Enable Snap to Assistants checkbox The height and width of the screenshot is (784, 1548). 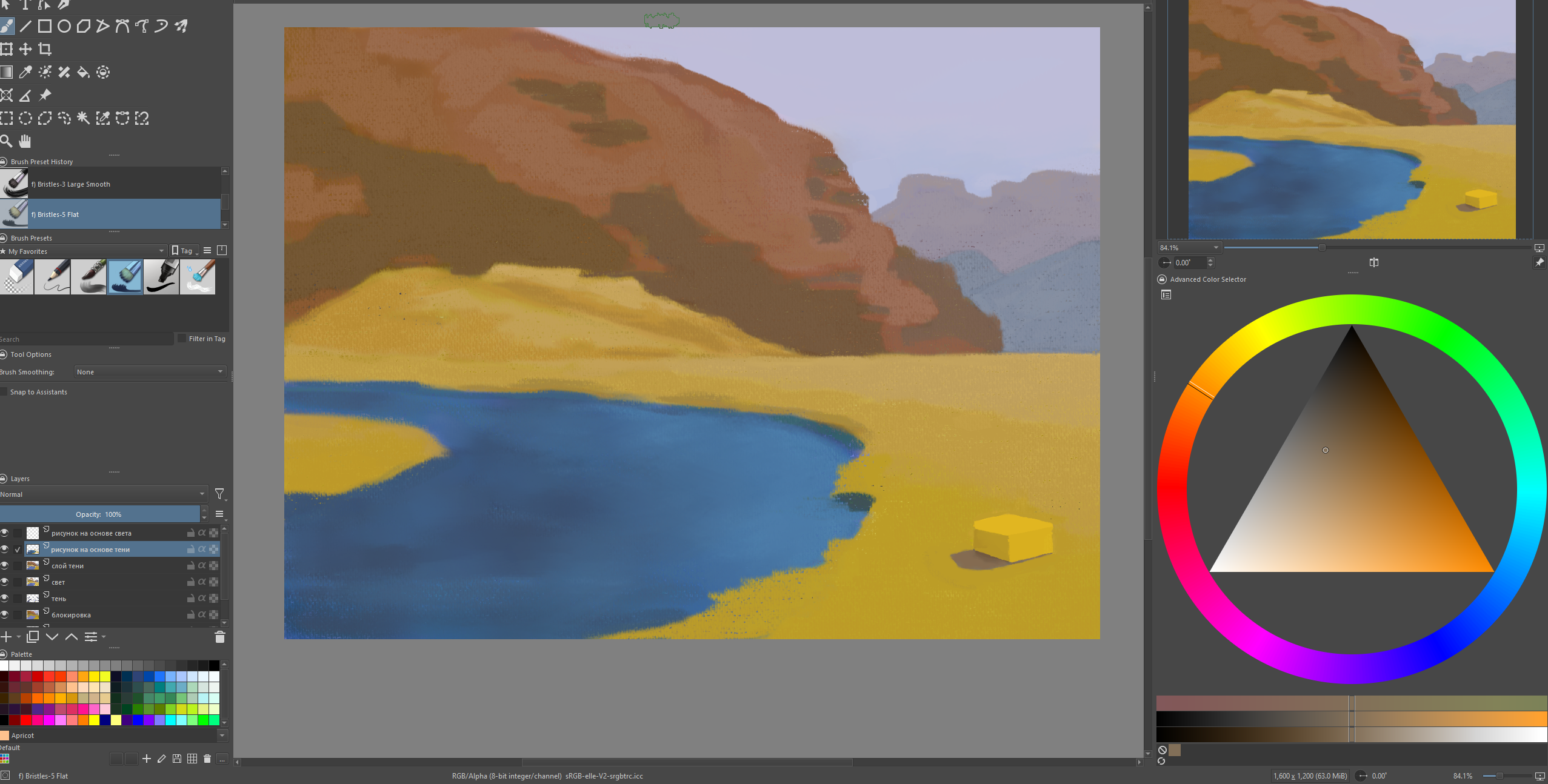[4, 392]
